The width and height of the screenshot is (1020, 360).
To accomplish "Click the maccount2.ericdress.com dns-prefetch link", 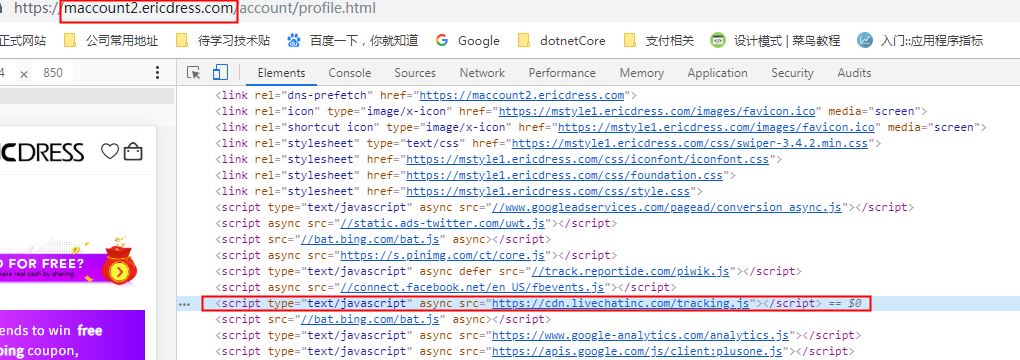I will click(522, 96).
